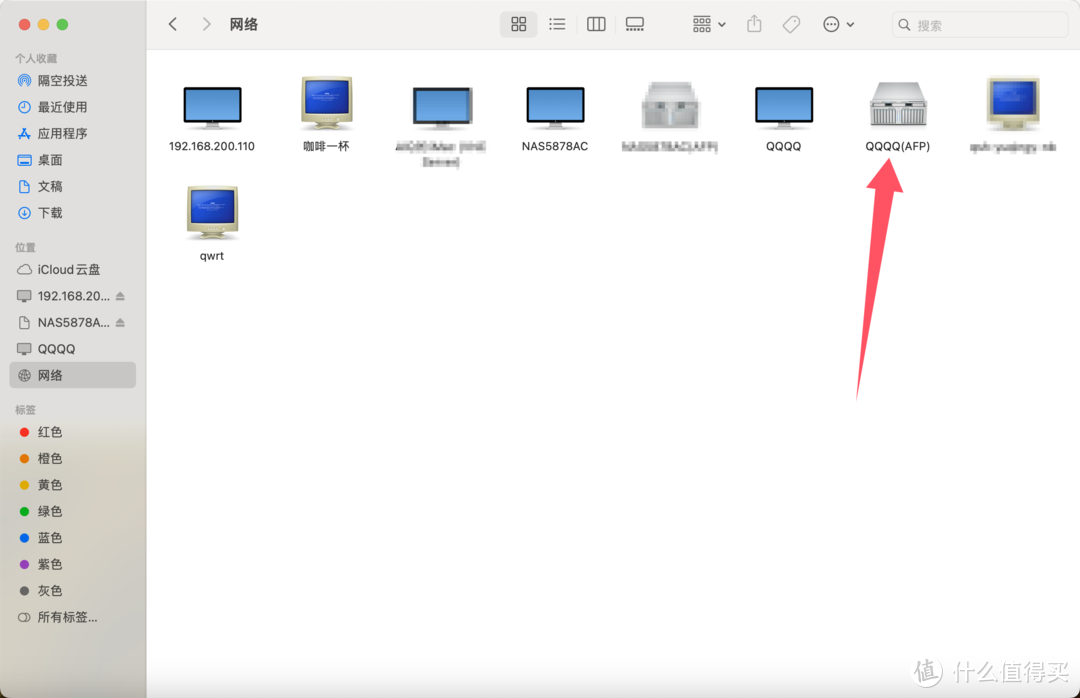The height and width of the screenshot is (698, 1080).
Task: Select the QQQQ(AFP) server icon
Action: pyautogui.click(x=897, y=104)
